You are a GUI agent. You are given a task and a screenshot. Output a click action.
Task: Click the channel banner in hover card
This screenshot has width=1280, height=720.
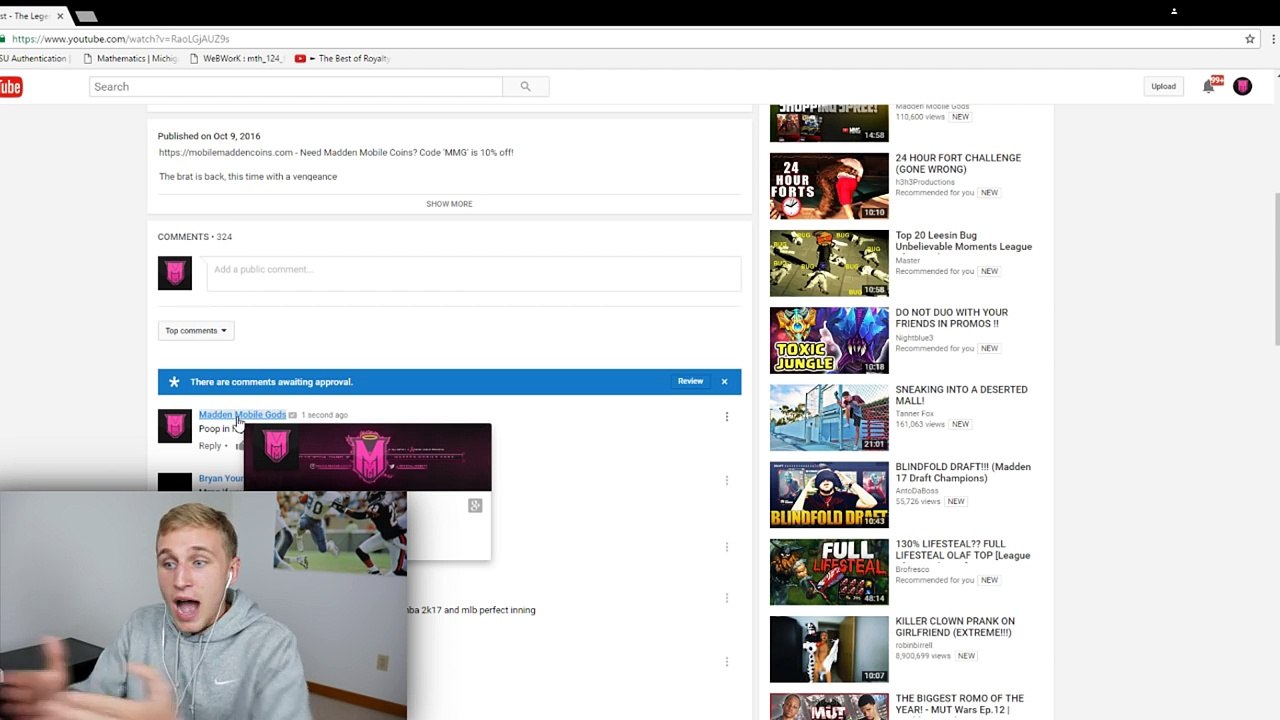(x=367, y=458)
